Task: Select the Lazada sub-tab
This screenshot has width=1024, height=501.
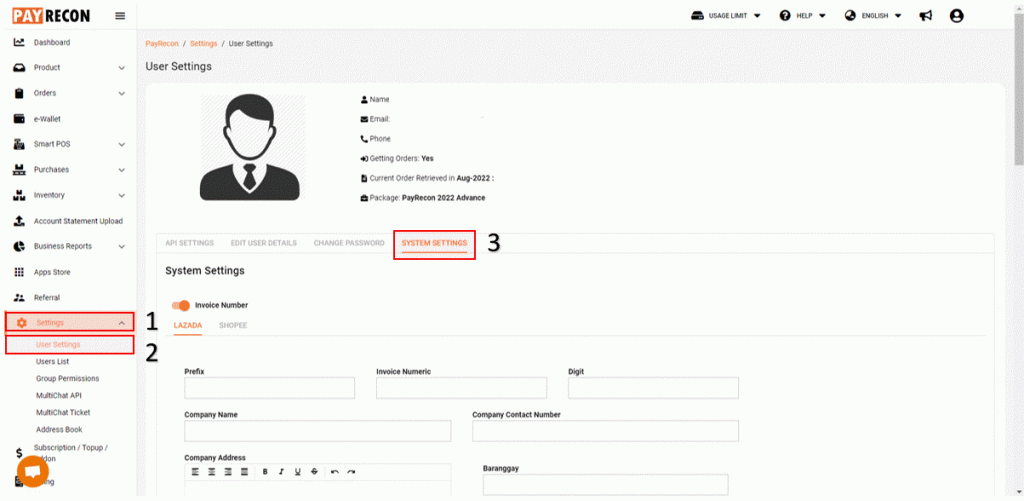Action: click(188, 325)
